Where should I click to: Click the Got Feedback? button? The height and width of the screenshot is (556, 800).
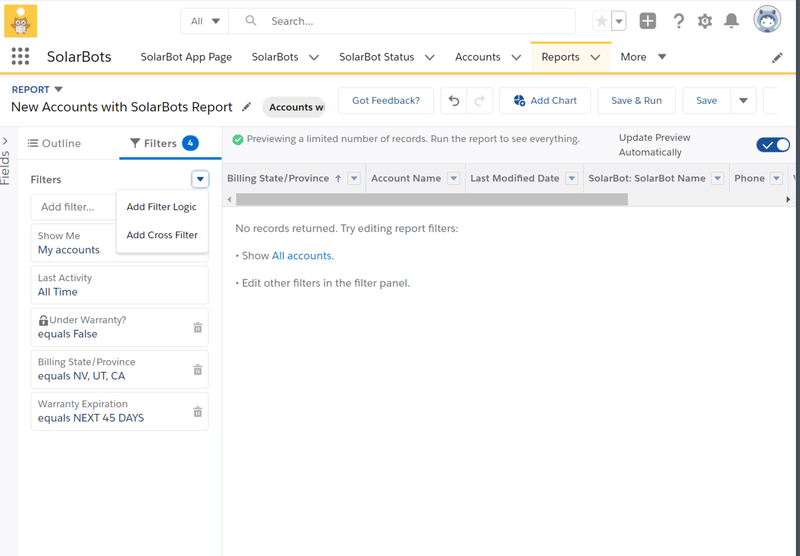pyautogui.click(x=386, y=100)
